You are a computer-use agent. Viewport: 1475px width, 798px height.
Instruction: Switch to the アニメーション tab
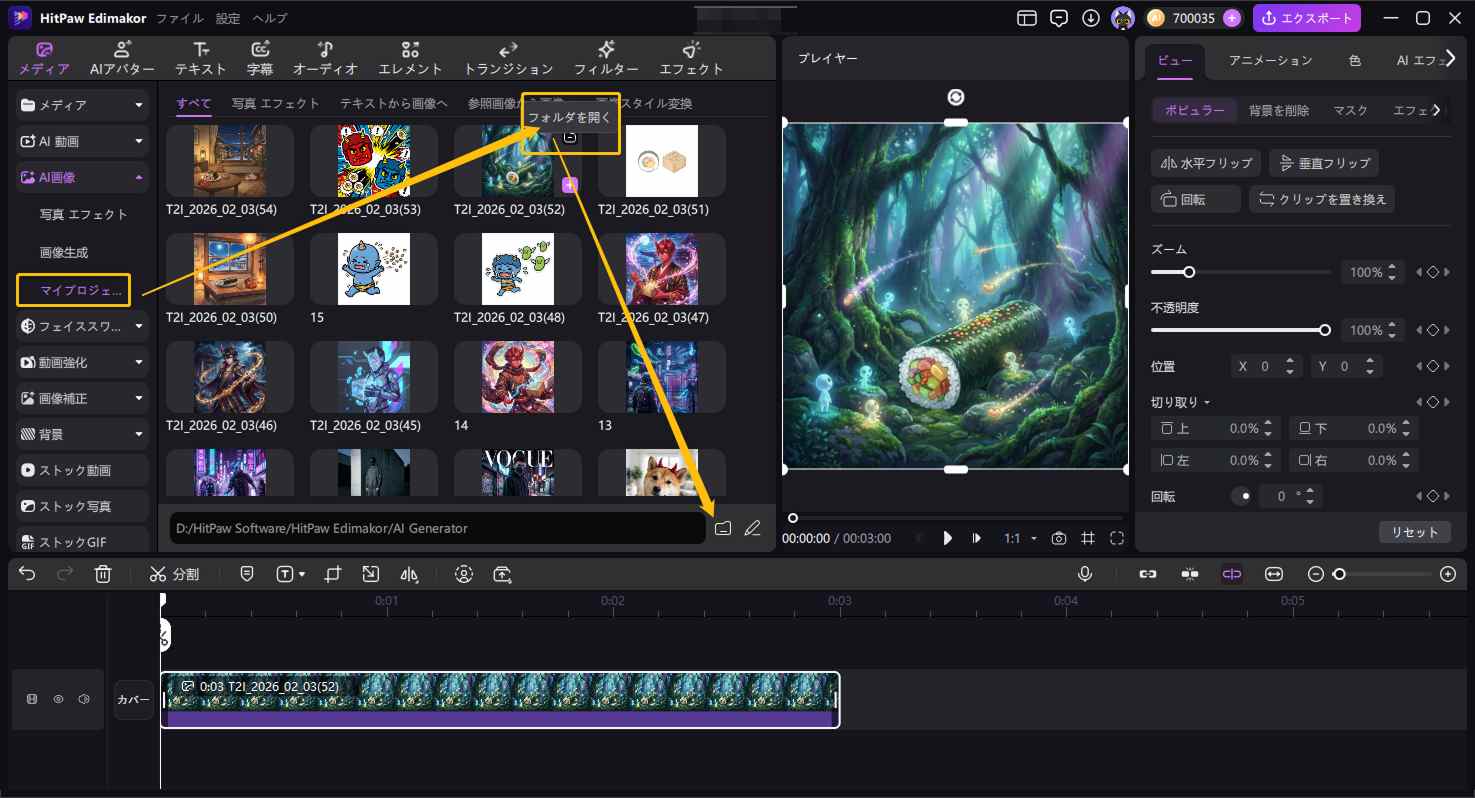point(1270,60)
